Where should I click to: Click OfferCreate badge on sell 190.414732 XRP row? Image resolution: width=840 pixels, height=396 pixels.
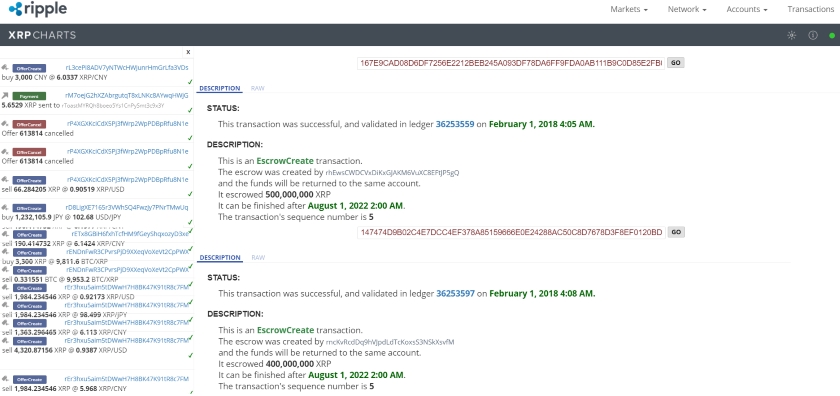point(29,235)
